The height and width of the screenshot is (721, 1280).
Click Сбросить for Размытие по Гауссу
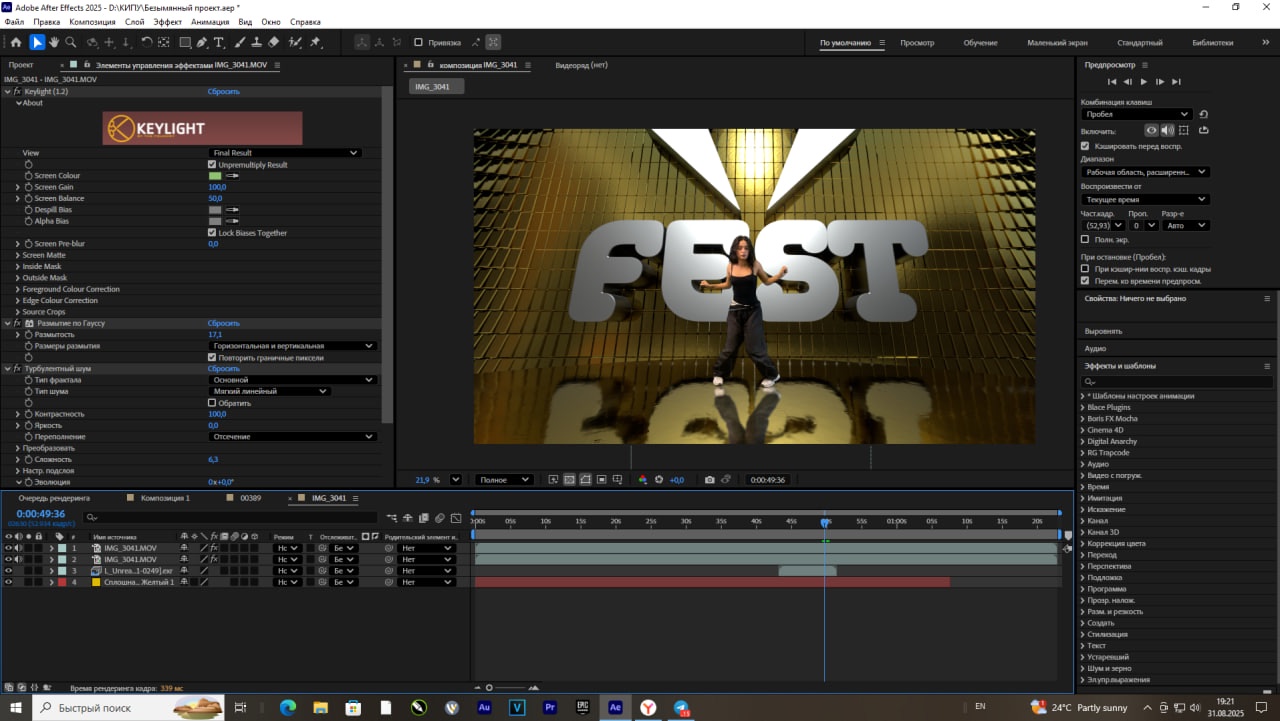coord(224,323)
